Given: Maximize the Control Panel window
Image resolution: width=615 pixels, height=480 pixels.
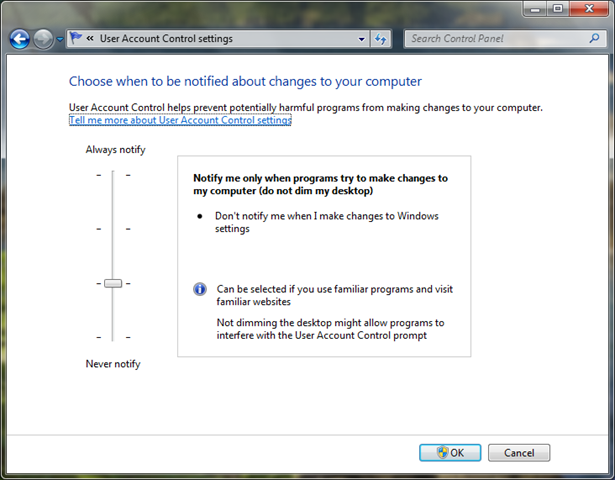Looking at the screenshot, I should click(558, 9).
